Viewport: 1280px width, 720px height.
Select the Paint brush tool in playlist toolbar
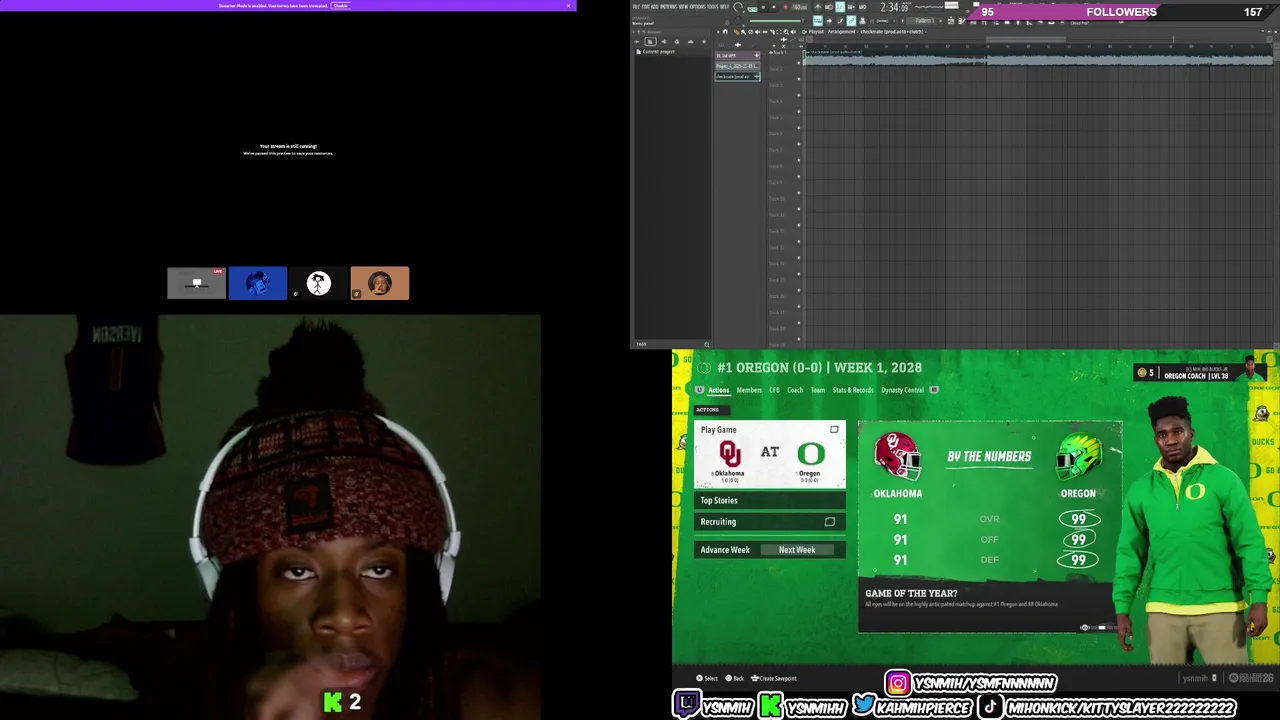pos(743,32)
